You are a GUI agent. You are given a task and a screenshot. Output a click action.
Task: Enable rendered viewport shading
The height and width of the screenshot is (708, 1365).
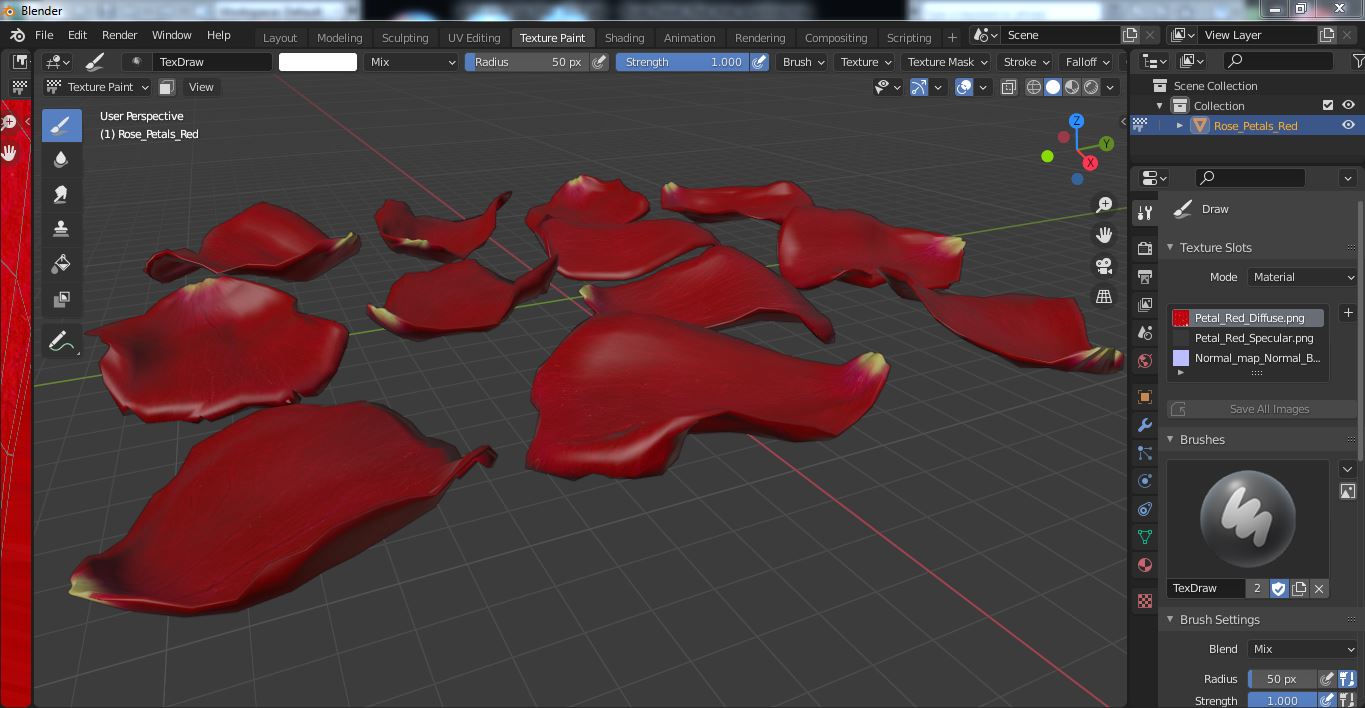1091,87
